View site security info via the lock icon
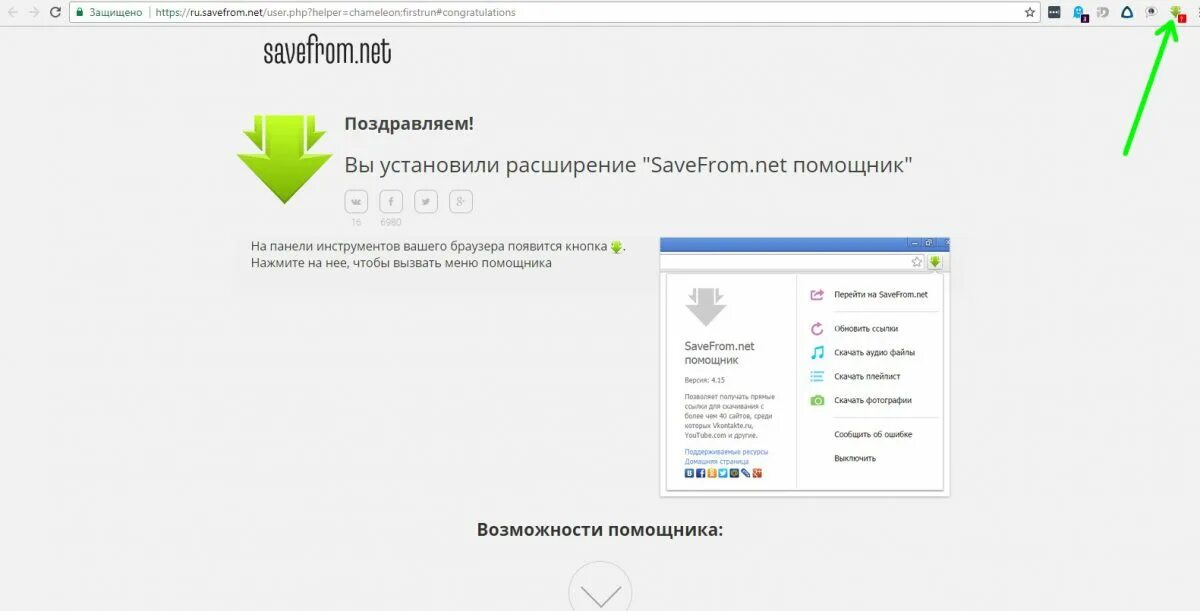This screenshot has width=1200, height=611. click(79, 12)
